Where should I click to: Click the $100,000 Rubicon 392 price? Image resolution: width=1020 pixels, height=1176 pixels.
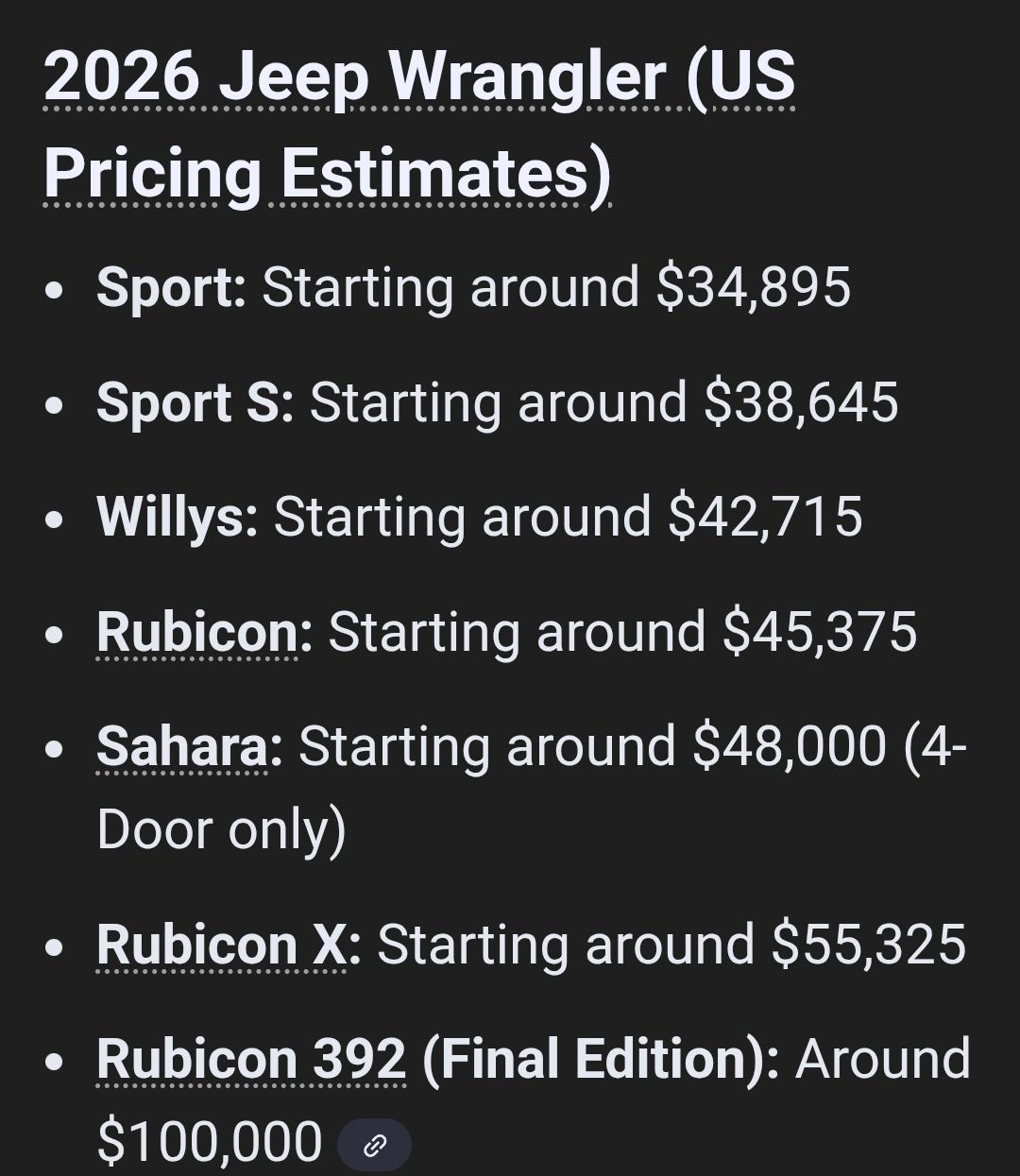pos(210,1141)
